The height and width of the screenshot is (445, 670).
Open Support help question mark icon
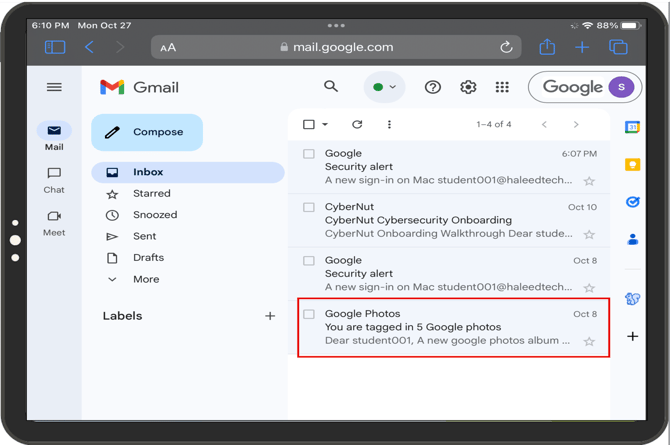[x=433, y=87]
